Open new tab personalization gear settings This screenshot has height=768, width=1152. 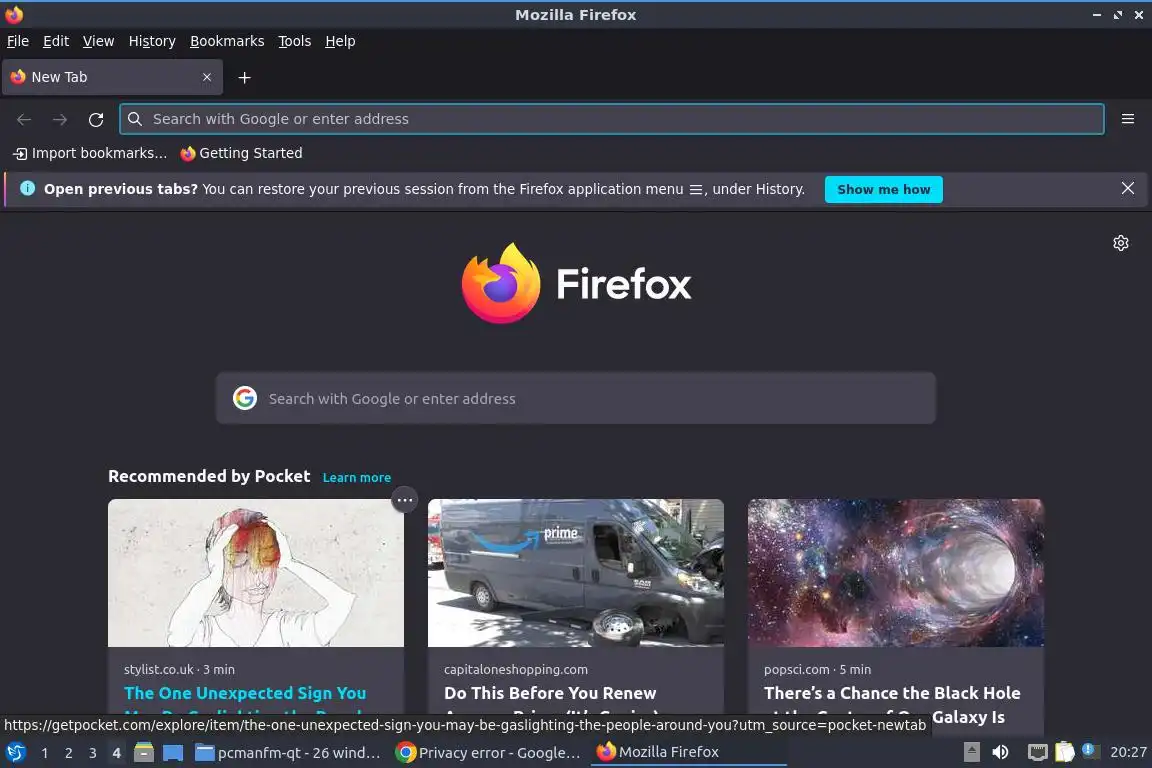tap(1120, 243)
